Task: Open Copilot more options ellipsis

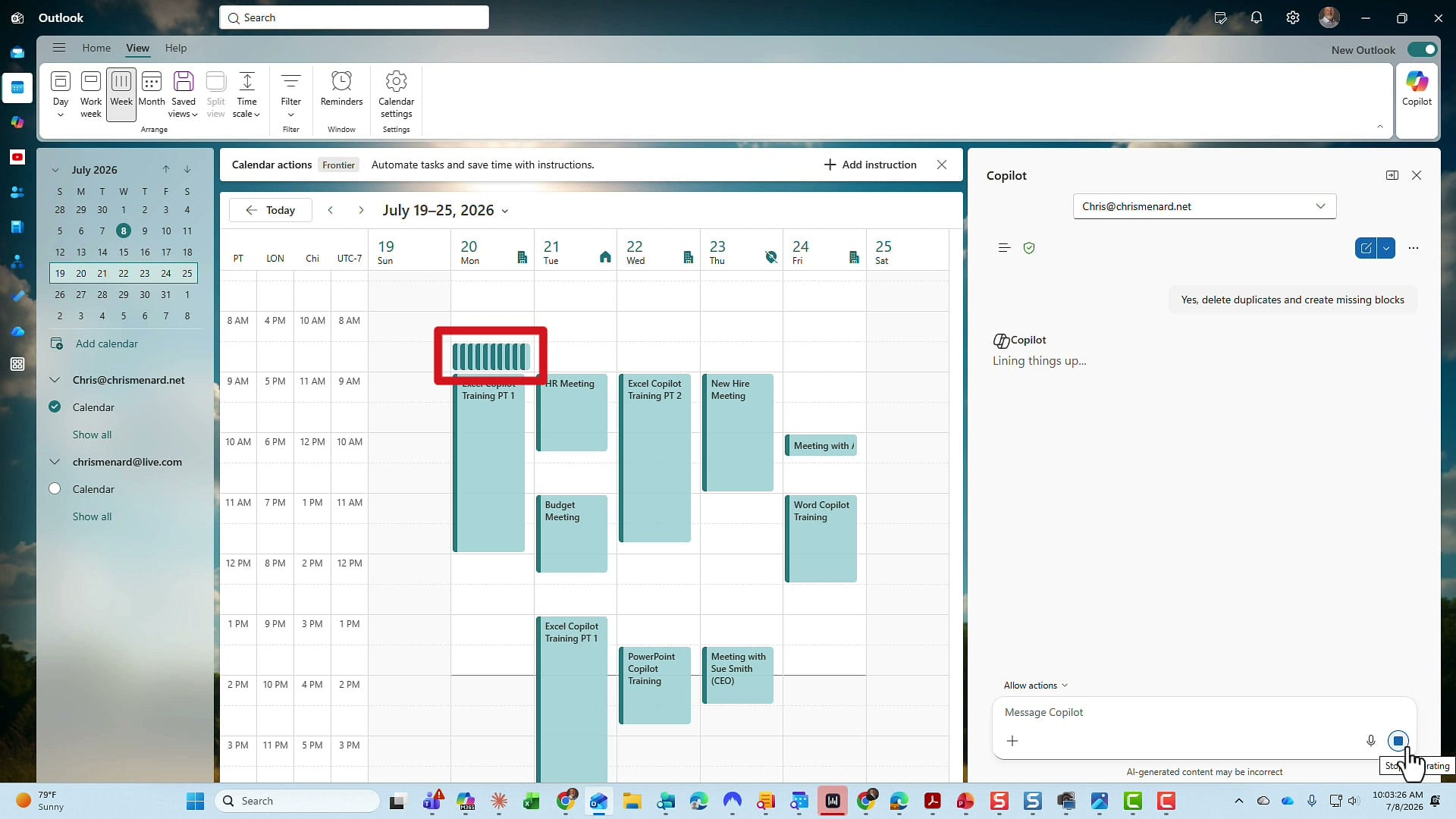Action: point(1414,248)
